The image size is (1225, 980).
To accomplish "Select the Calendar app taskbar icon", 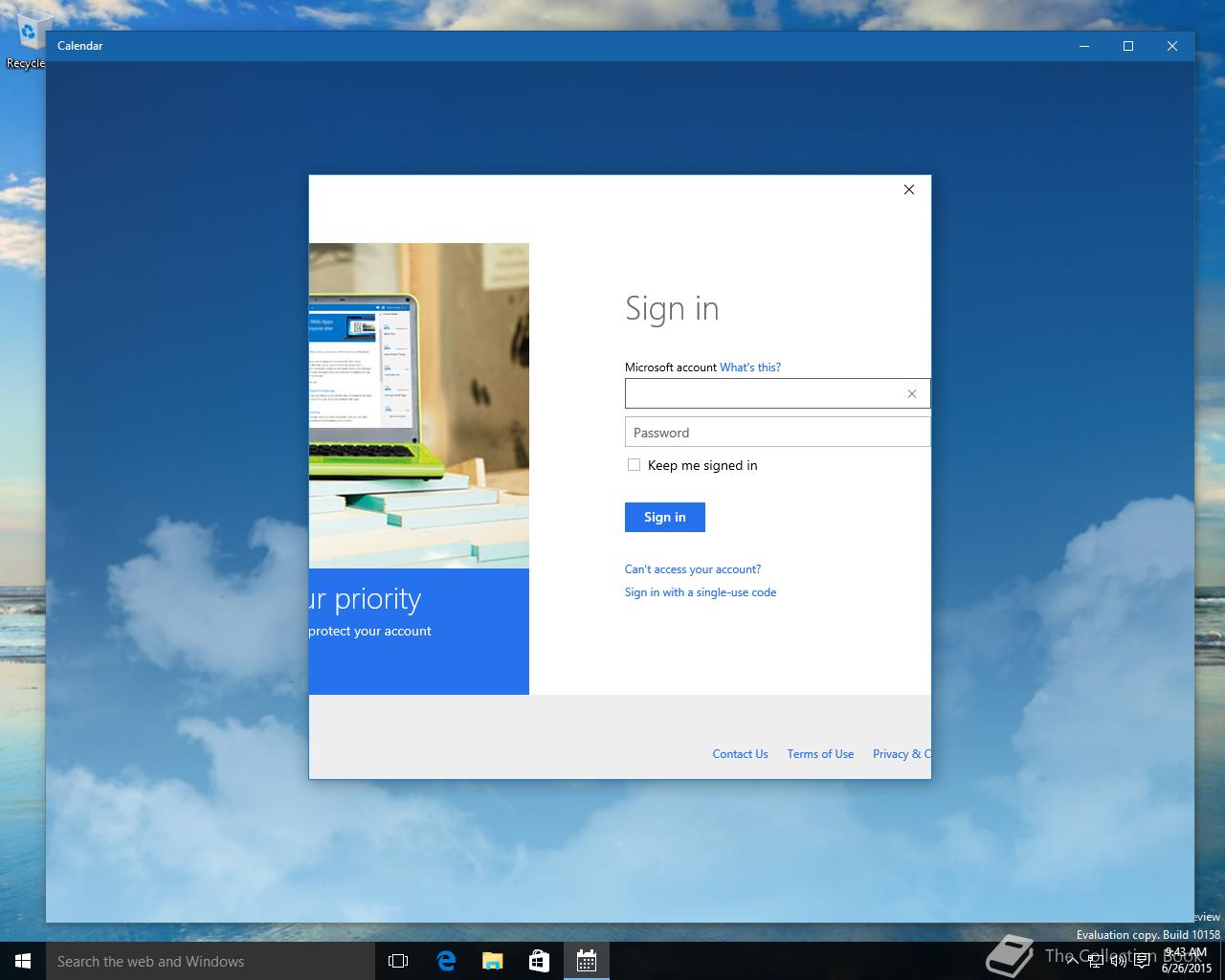I will point(587,961).
